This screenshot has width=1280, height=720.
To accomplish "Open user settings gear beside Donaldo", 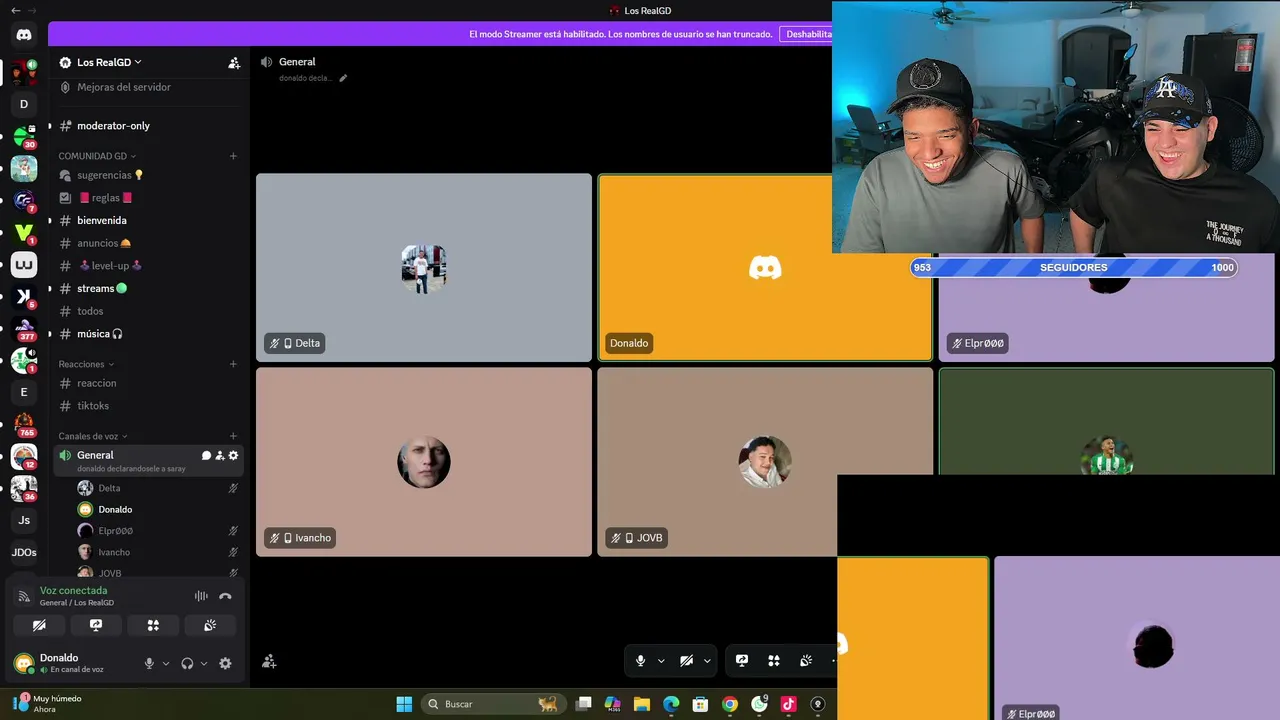I will tap(225, 663).
